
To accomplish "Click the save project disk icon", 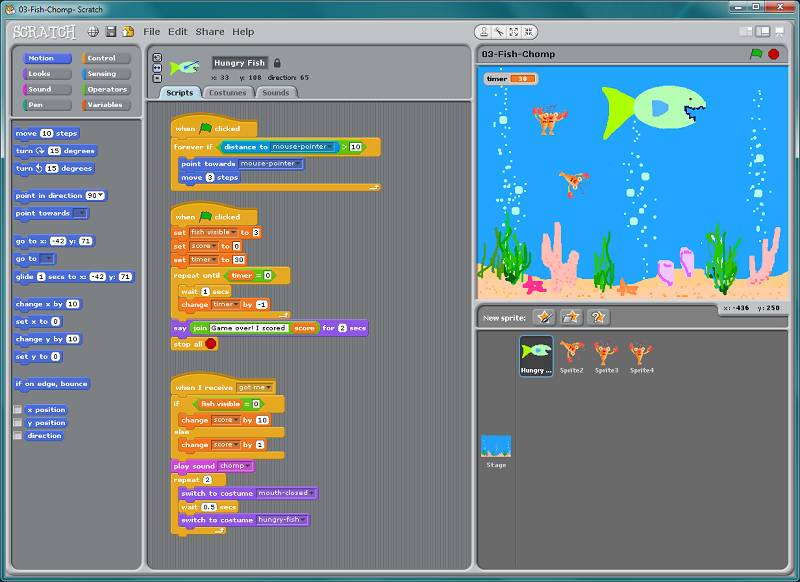I will pyautogui.click(x=110, y=32).
